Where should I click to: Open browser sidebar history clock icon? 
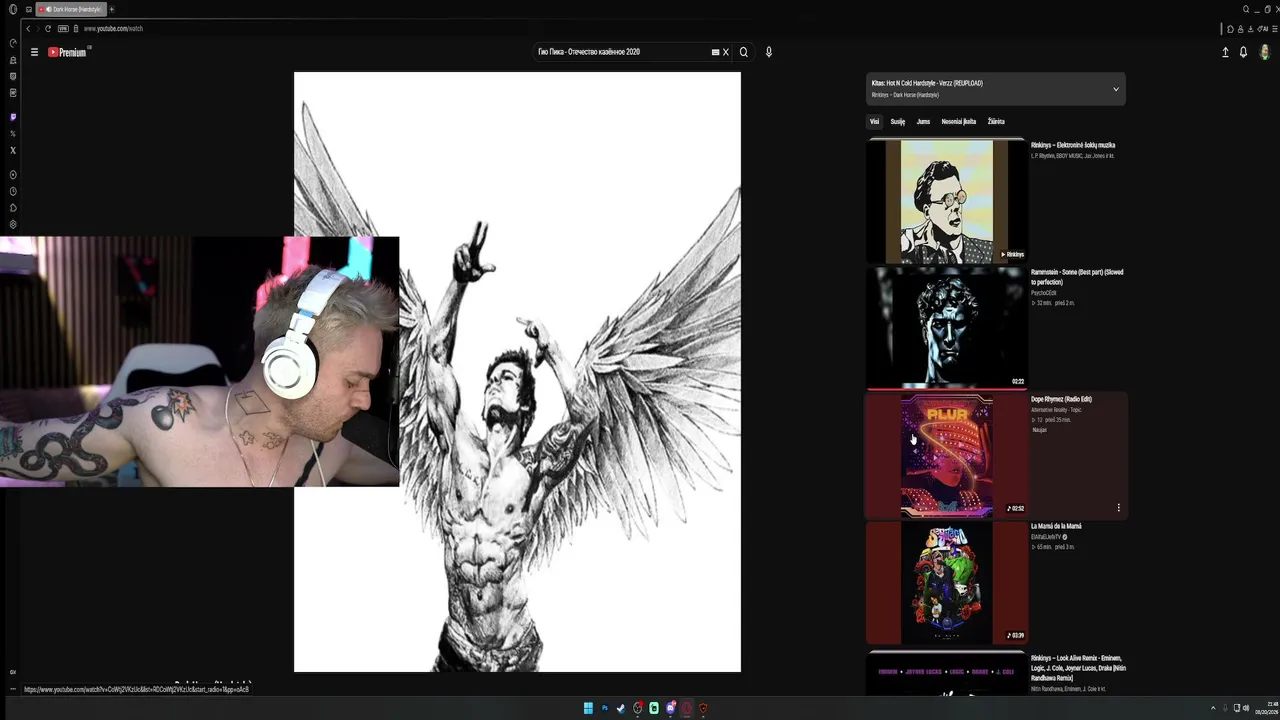pyautogui.click(x=13, y=191)
